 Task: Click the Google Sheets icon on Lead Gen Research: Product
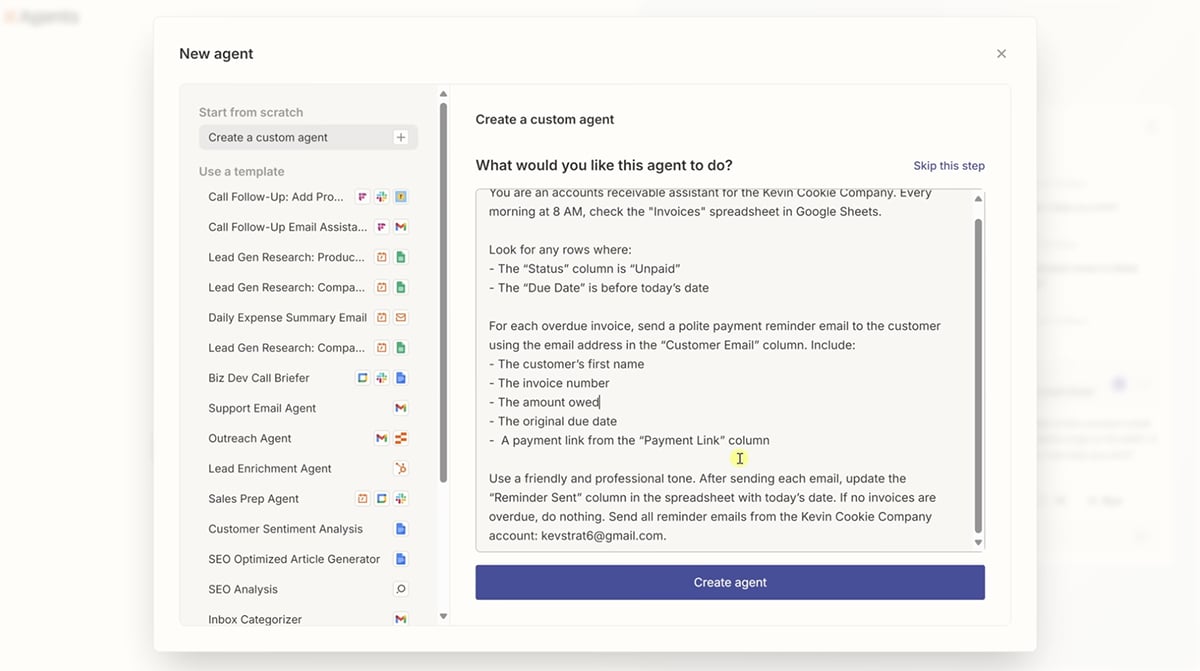400,256
